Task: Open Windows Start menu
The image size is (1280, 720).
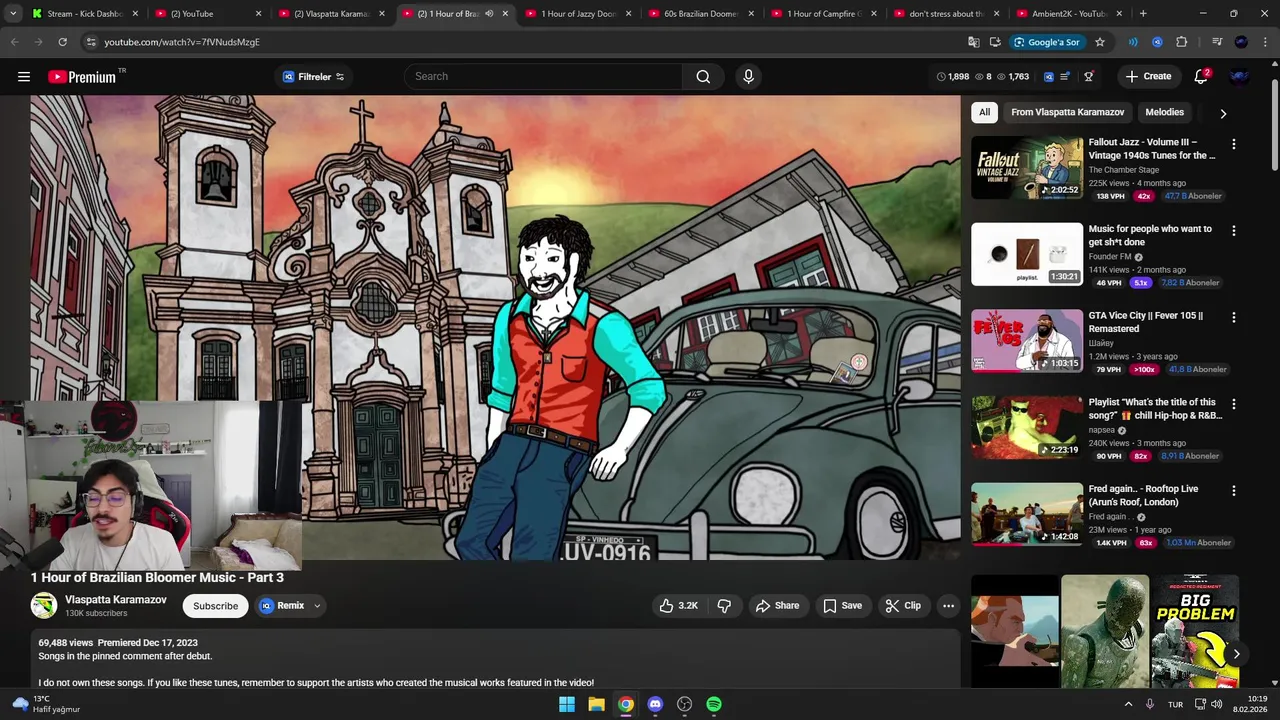Action: [x=567, y=704]
